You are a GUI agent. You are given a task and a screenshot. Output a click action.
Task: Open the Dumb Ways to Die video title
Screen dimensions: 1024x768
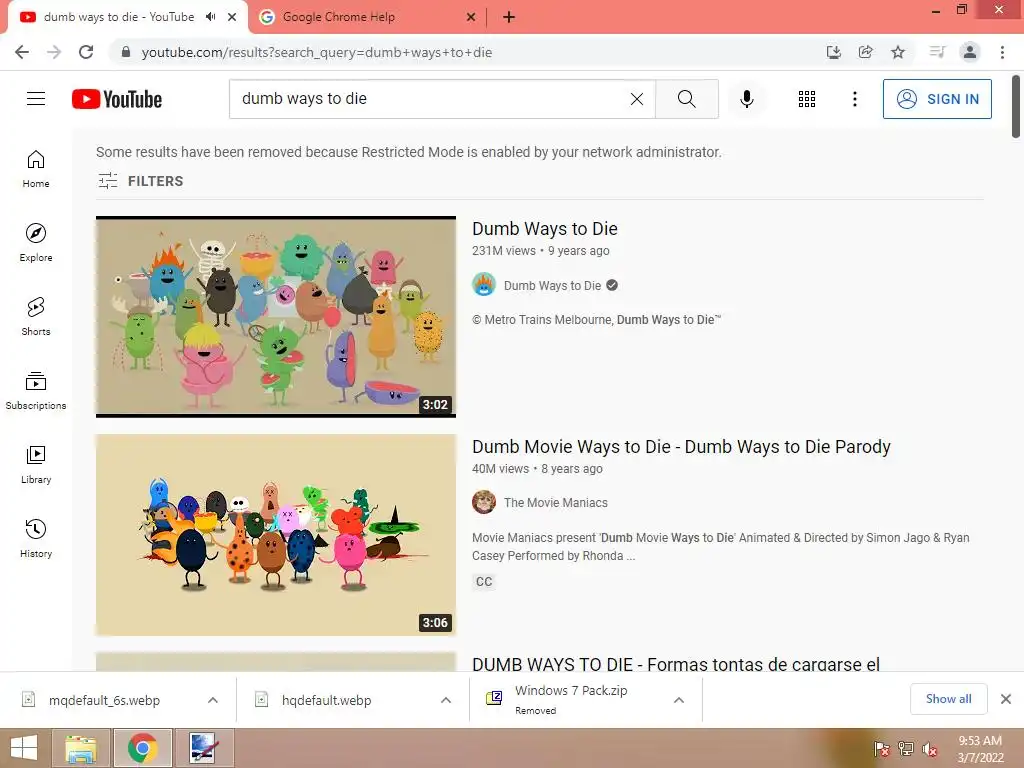(x=545, y=229)
